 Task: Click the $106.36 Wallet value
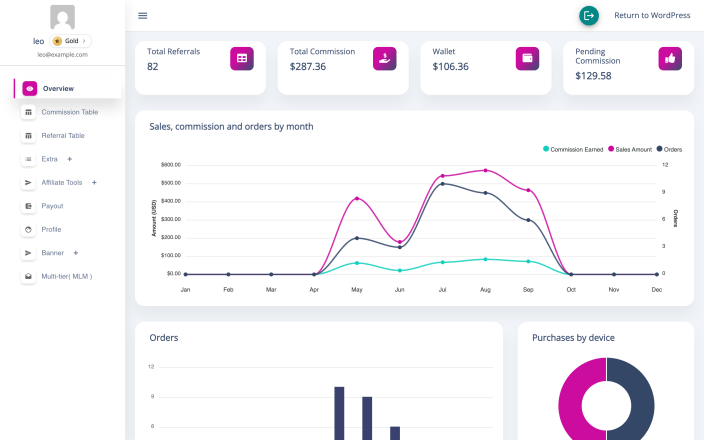[450, 66]
